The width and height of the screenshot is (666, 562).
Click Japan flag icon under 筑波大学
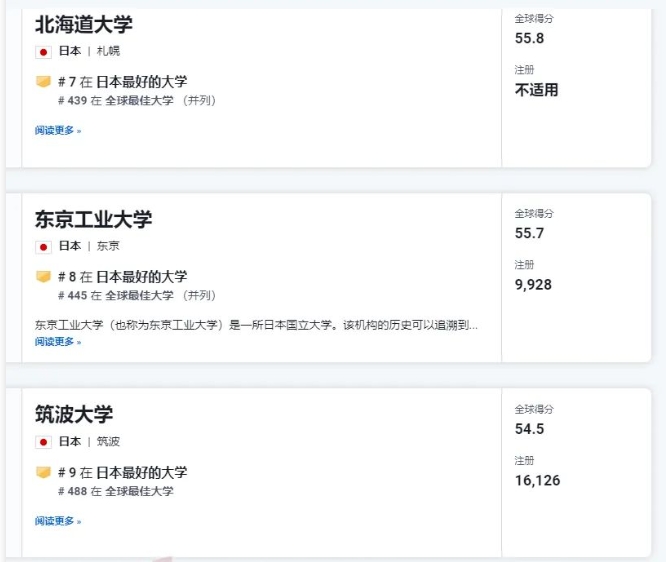tap(43, 442)
